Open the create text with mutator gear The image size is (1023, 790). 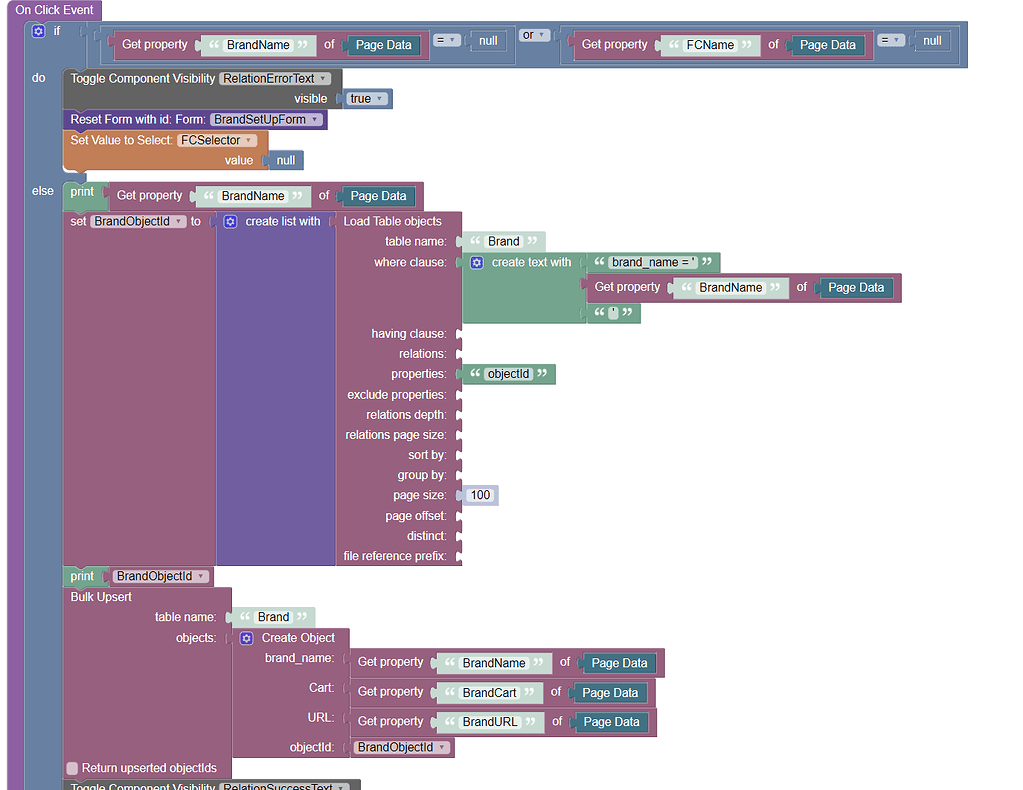coord(477,262)
